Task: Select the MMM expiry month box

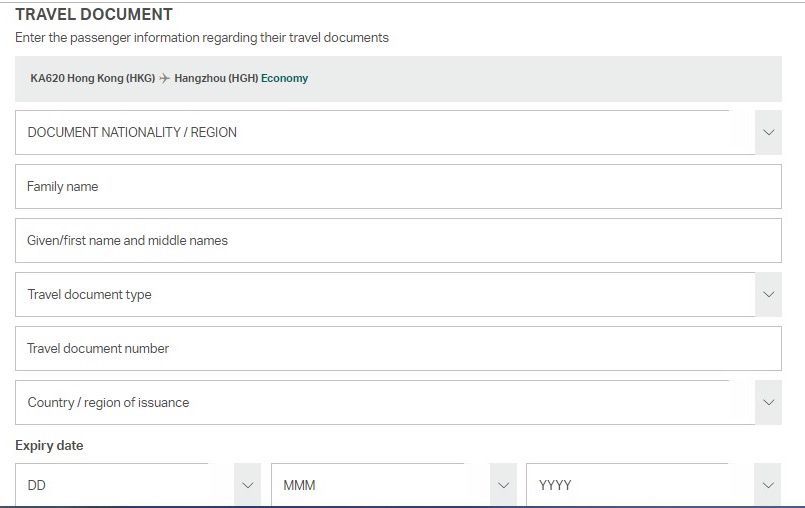Action: pos(394,485)
